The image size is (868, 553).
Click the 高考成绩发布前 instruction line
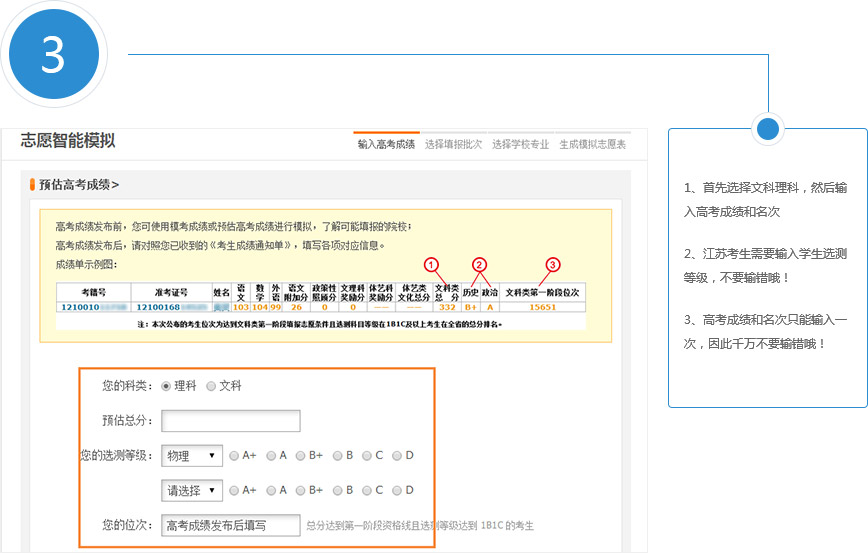click(x=233, y=227)
